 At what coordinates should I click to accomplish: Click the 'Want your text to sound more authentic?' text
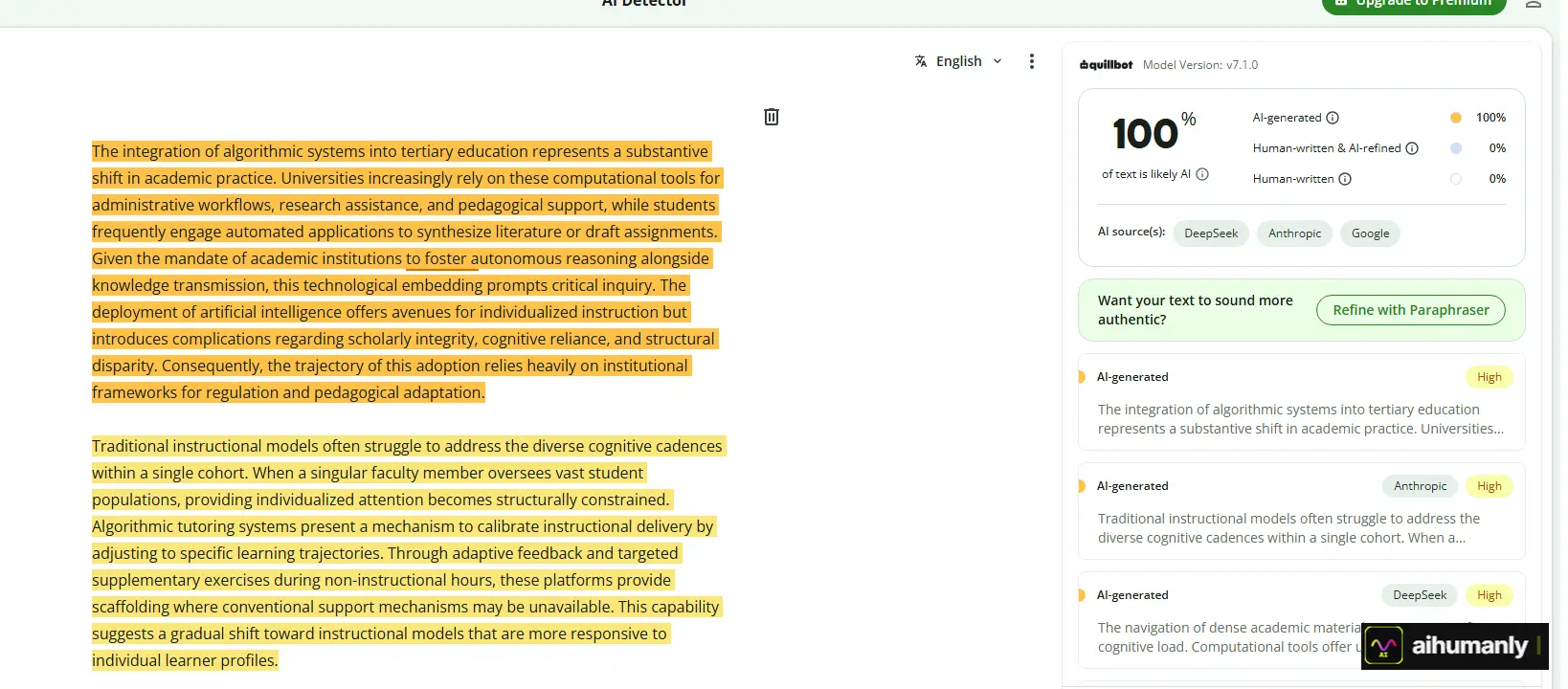tap(1196, 310)
